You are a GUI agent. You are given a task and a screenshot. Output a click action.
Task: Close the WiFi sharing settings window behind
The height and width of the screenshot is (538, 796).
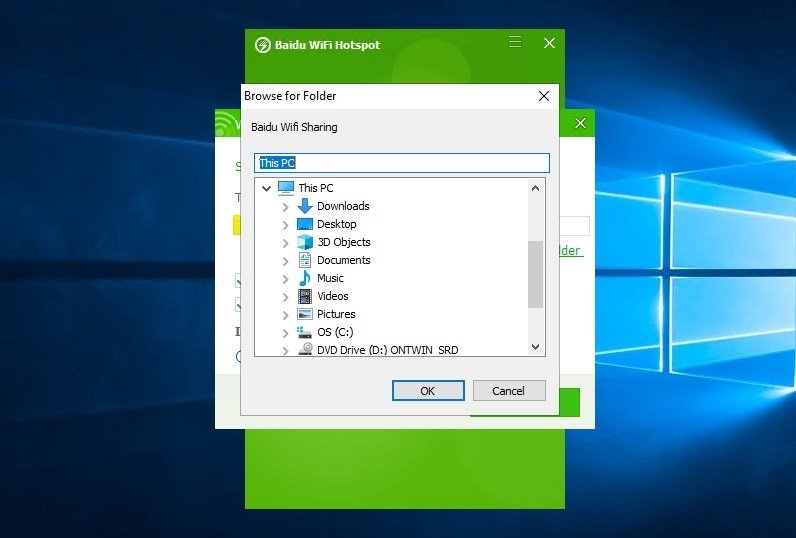tap(580, 123)
